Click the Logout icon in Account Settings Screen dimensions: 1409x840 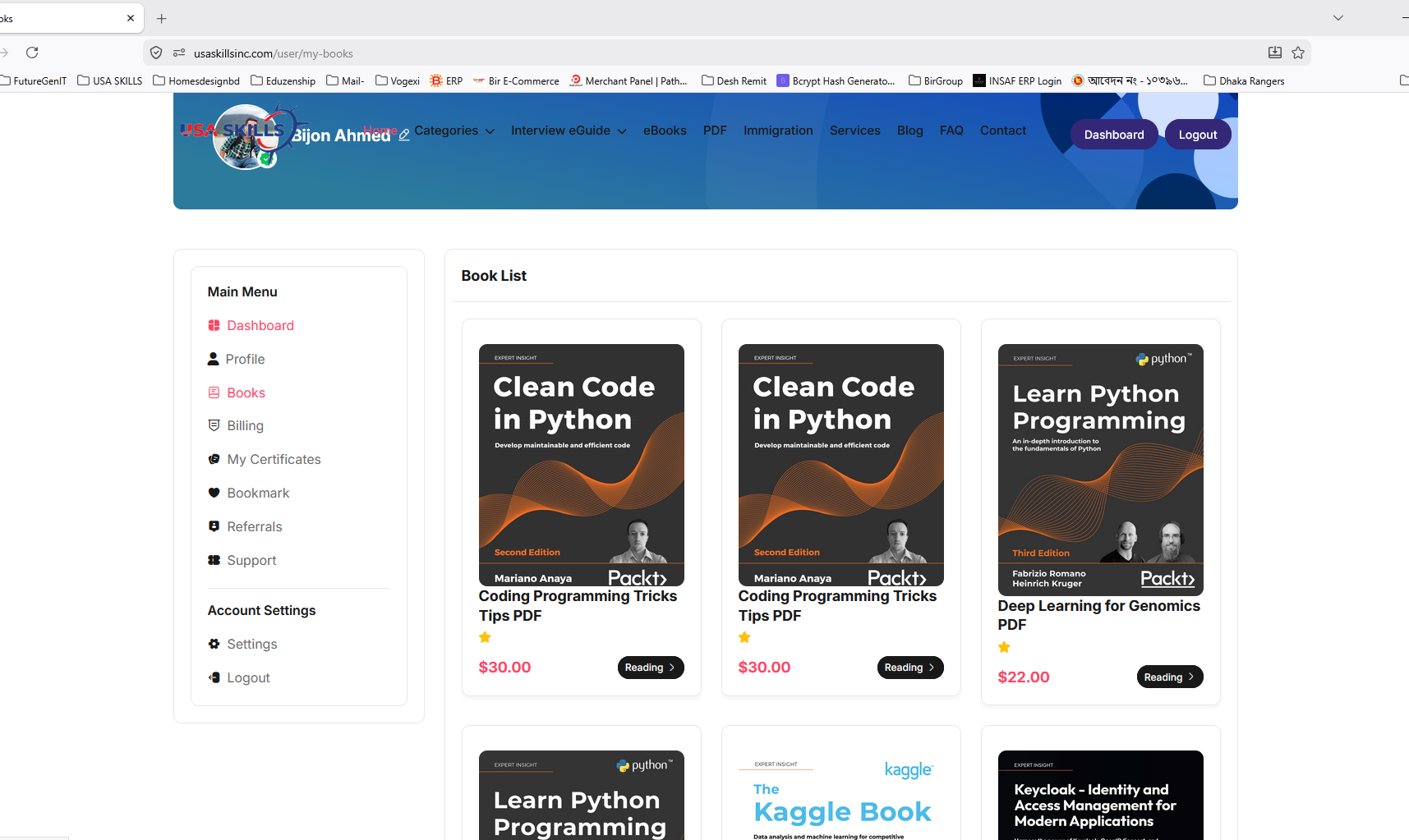tap(214, 677)
